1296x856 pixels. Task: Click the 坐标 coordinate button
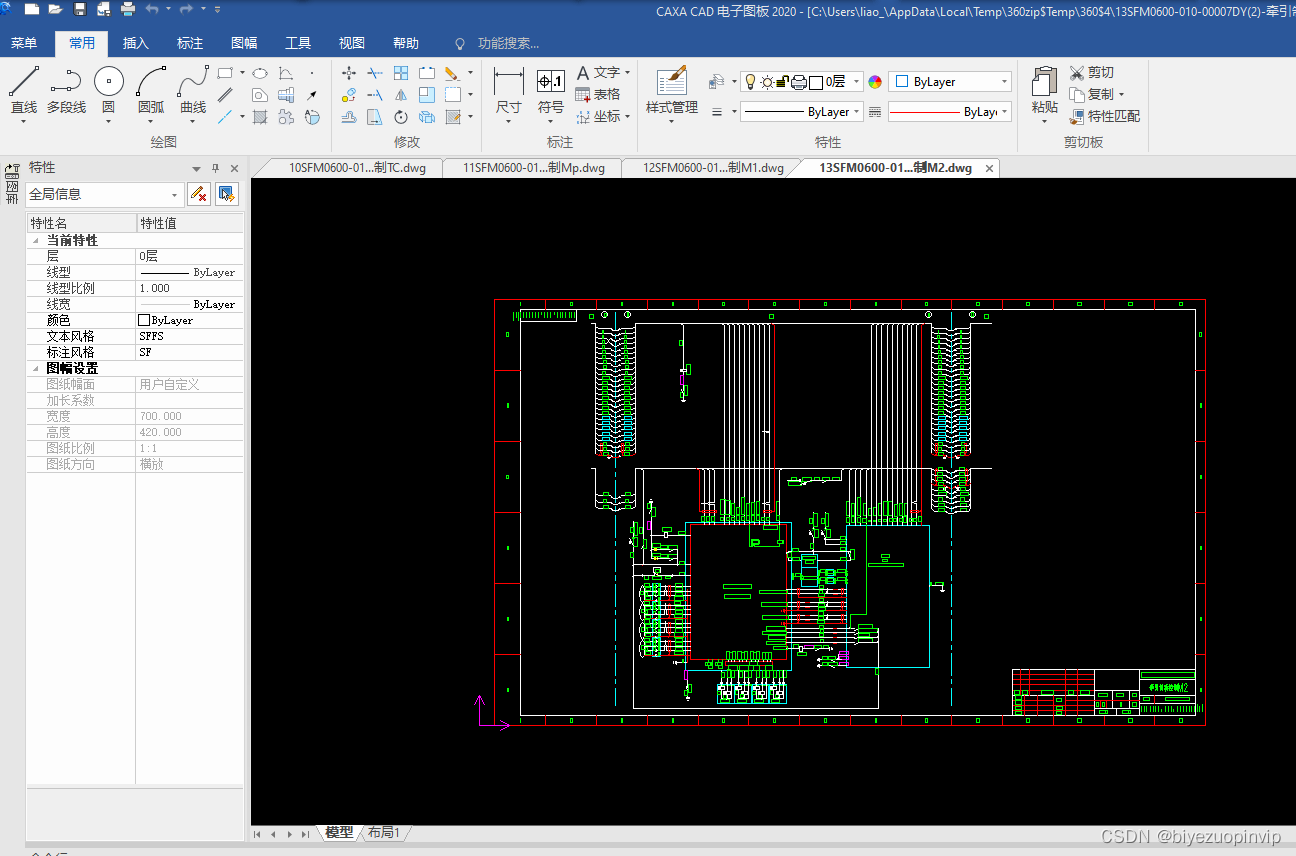[603, 116]
